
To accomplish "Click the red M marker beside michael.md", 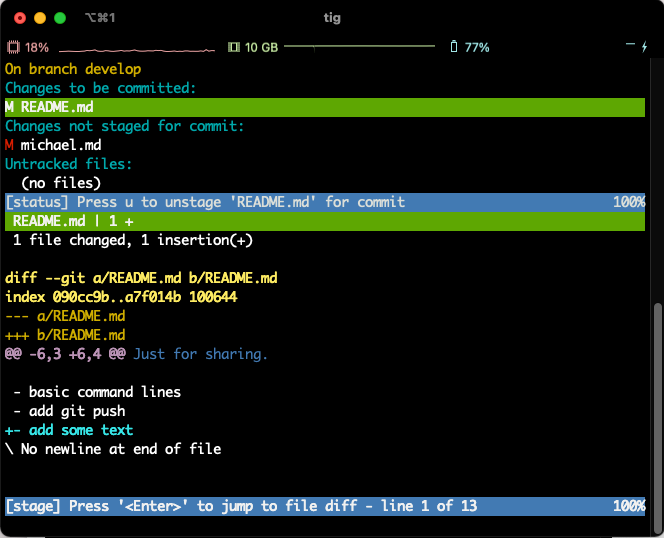I will click(9, 145).
